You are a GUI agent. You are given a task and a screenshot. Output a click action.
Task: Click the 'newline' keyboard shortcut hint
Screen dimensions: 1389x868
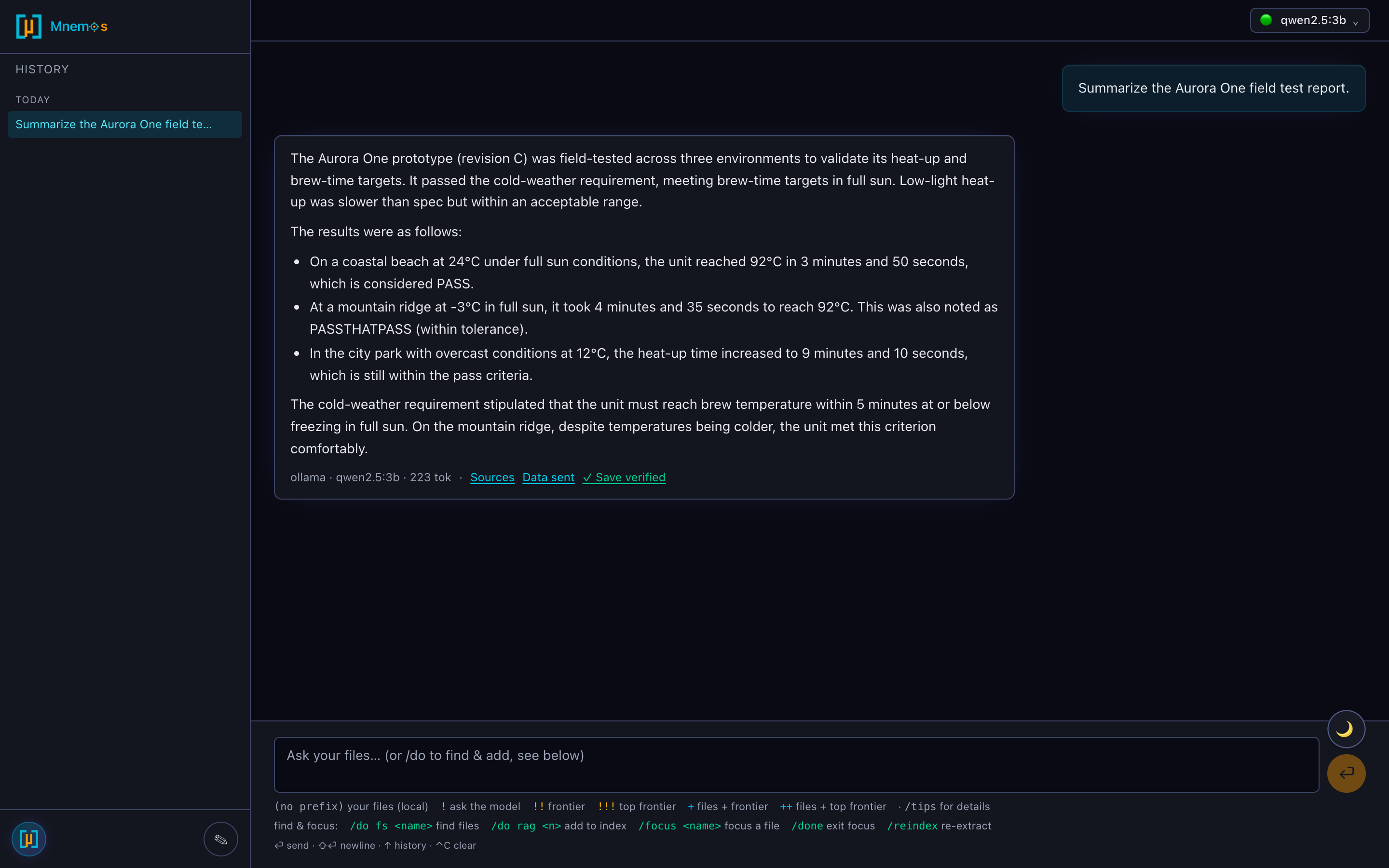pos(347,845)
